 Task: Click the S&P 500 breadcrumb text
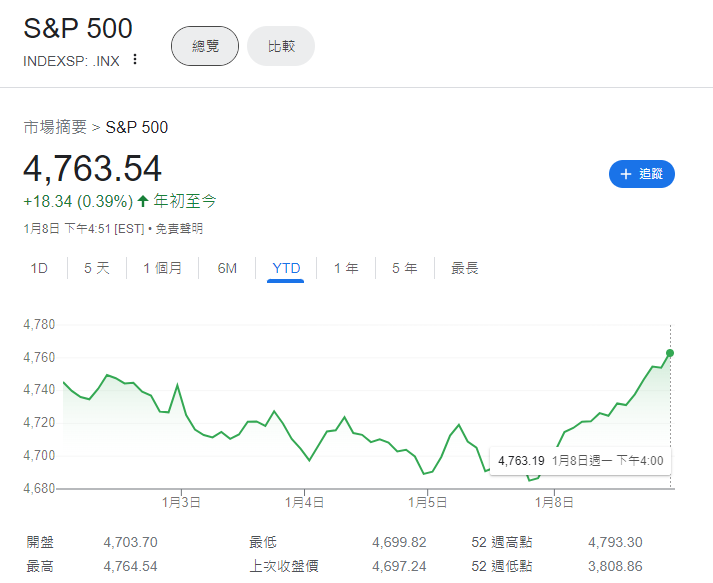tap(137, 127)
